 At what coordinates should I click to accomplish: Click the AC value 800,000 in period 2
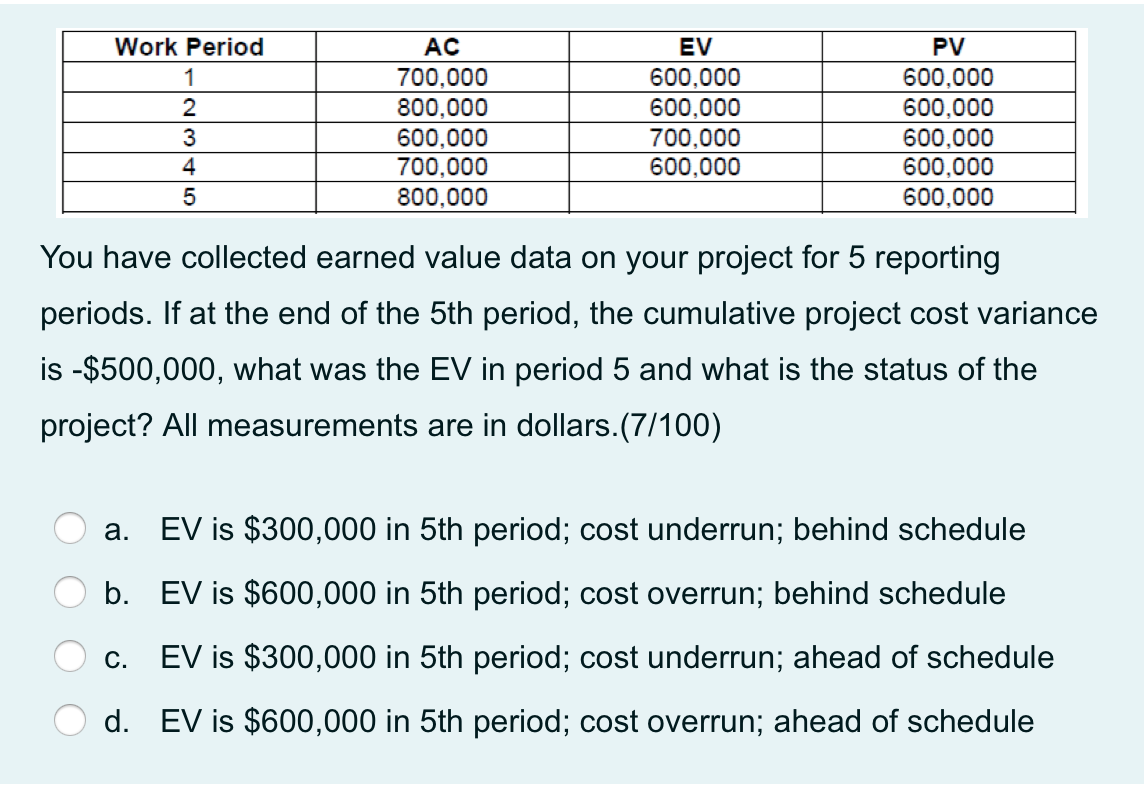[443, 106]
